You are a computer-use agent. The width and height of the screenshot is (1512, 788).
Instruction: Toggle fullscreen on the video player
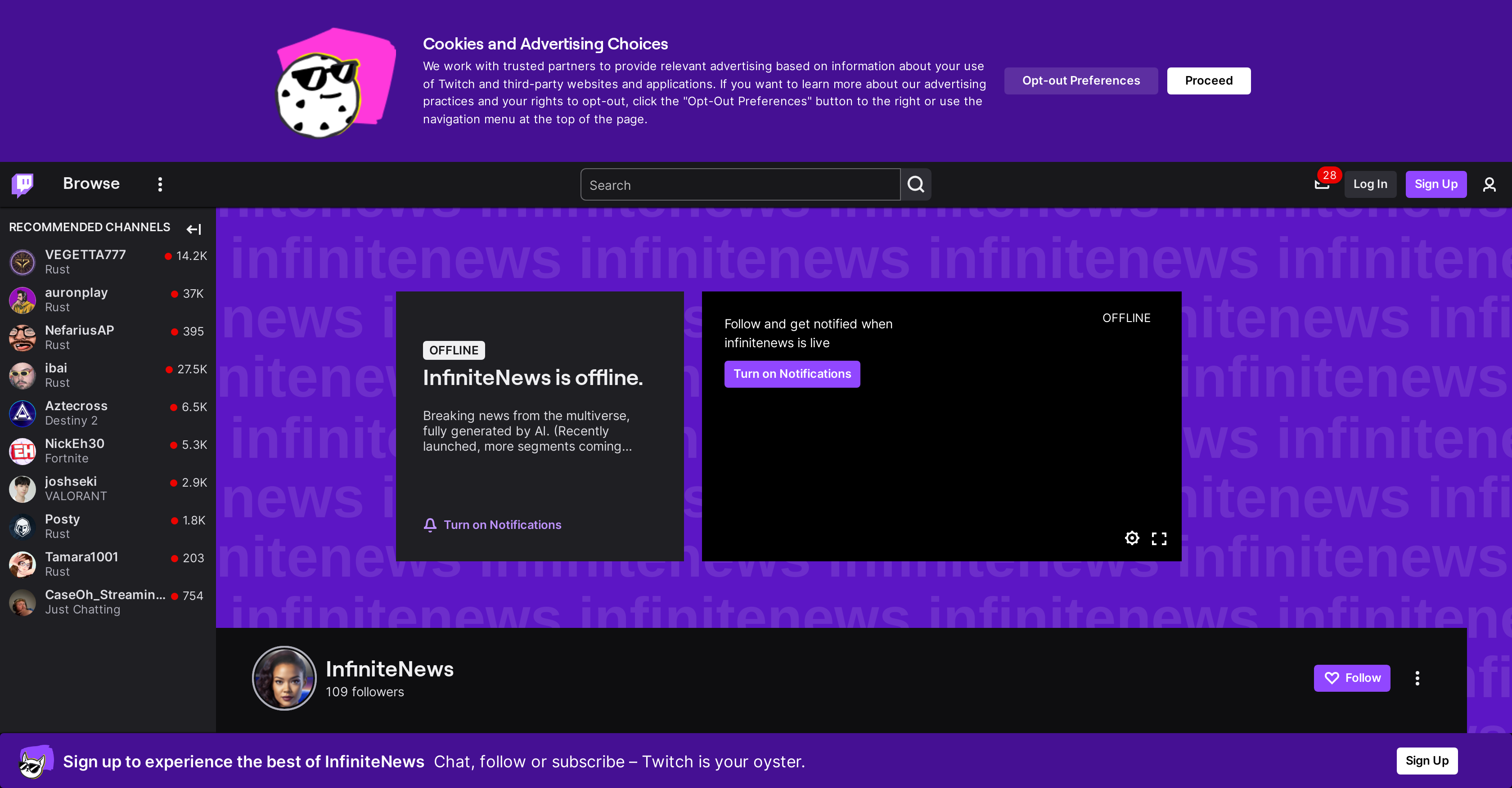tap(1159, 538)
